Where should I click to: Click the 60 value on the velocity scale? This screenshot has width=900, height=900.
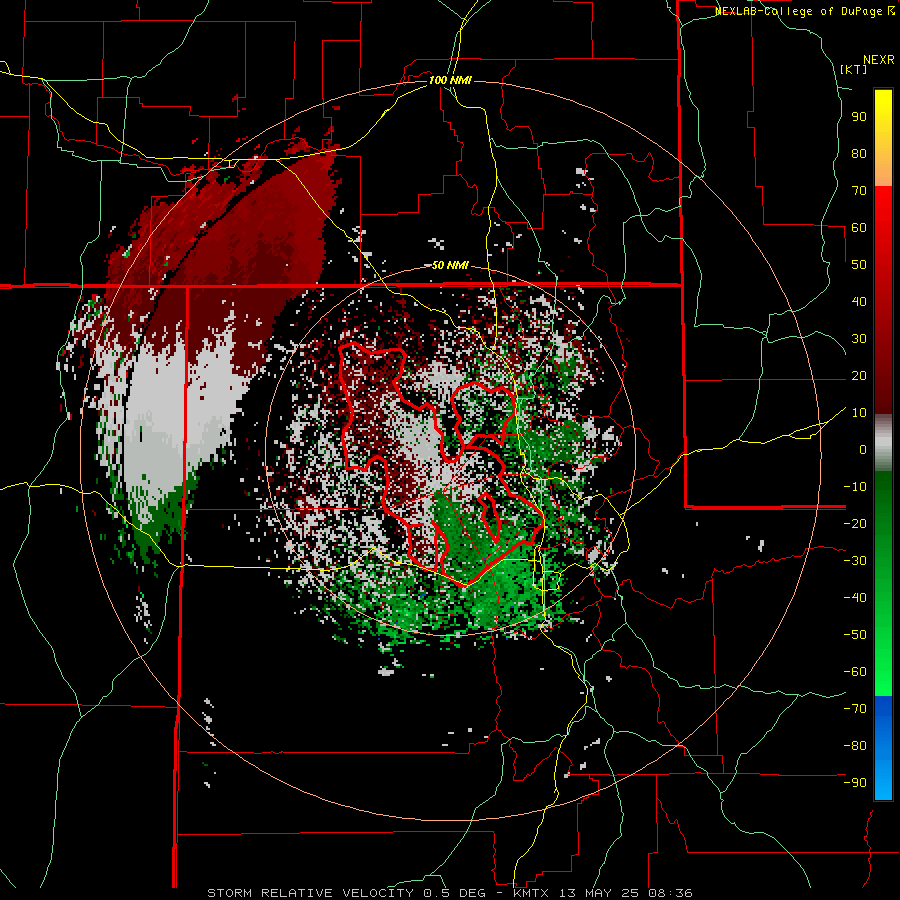pyautogui.click(x=859, y=228)
